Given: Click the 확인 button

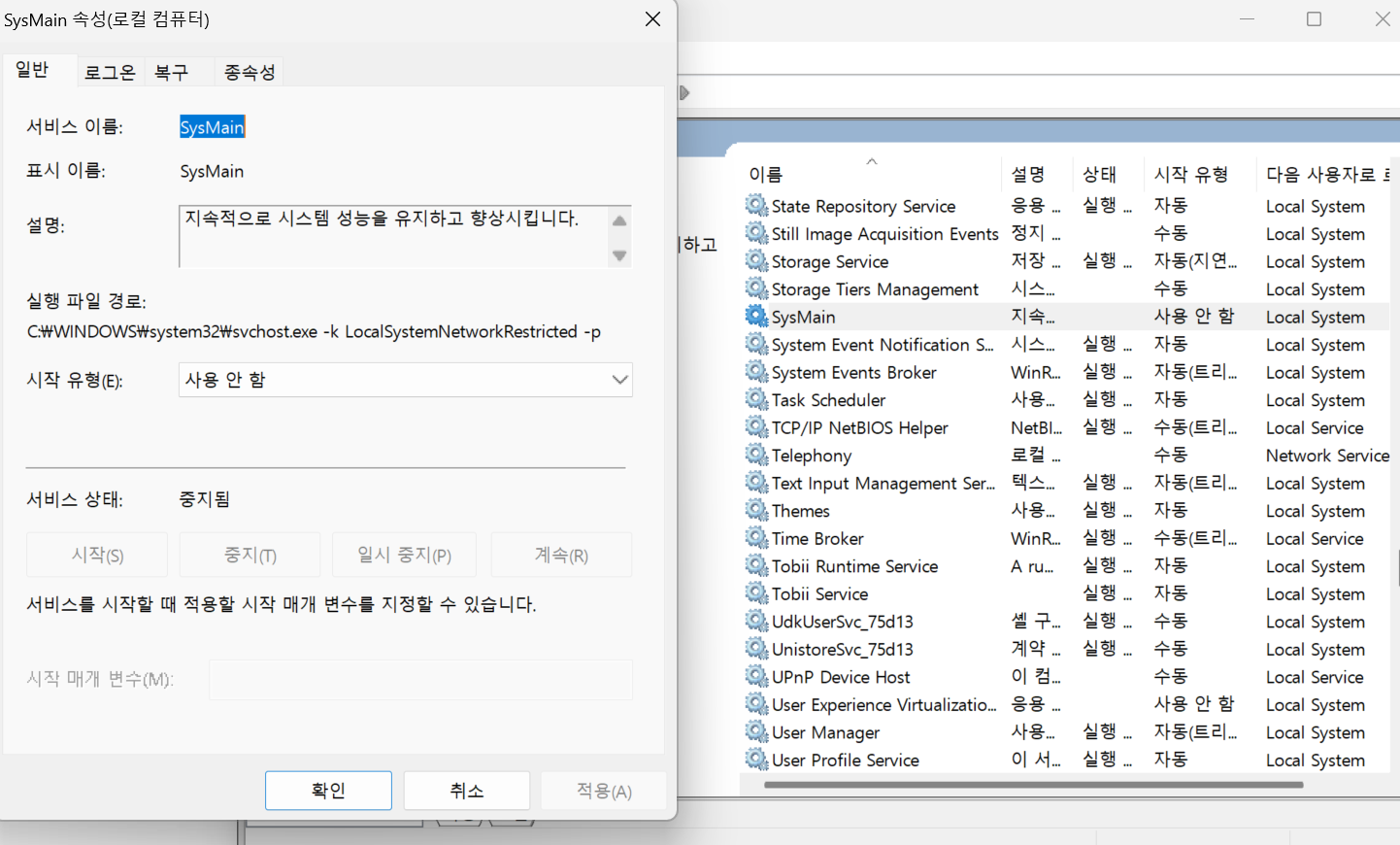Looking at the screenshot, I should click(328, 790).
